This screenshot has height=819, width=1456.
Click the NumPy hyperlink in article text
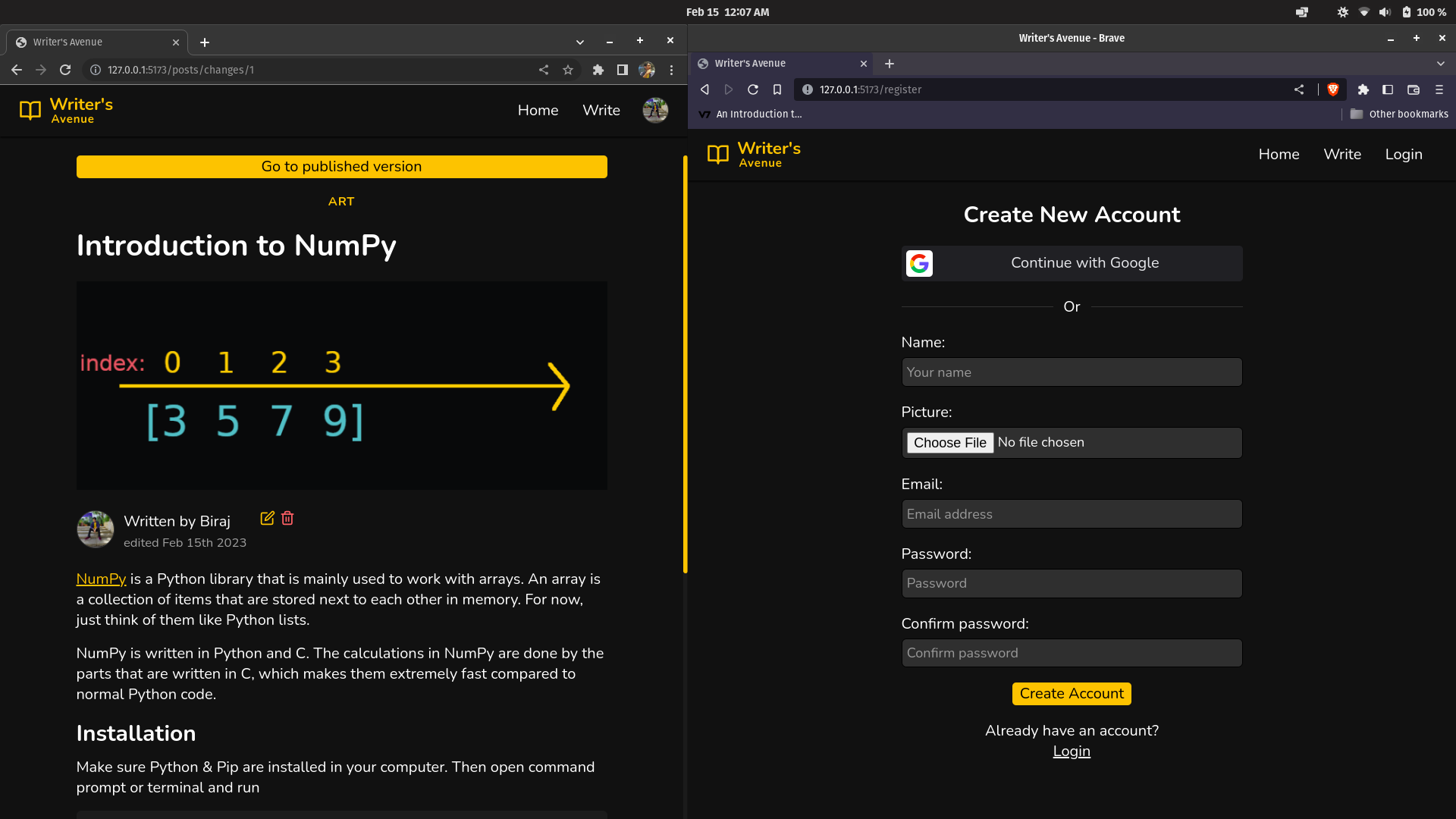(x=100, y=579)
